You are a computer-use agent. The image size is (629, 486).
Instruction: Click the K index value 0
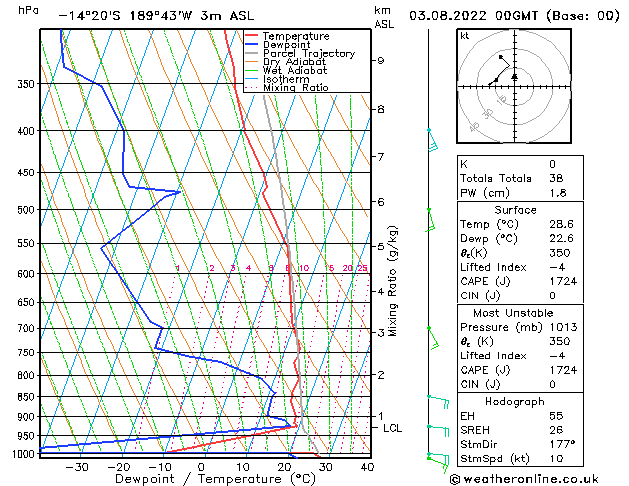(x=552, y=164)
